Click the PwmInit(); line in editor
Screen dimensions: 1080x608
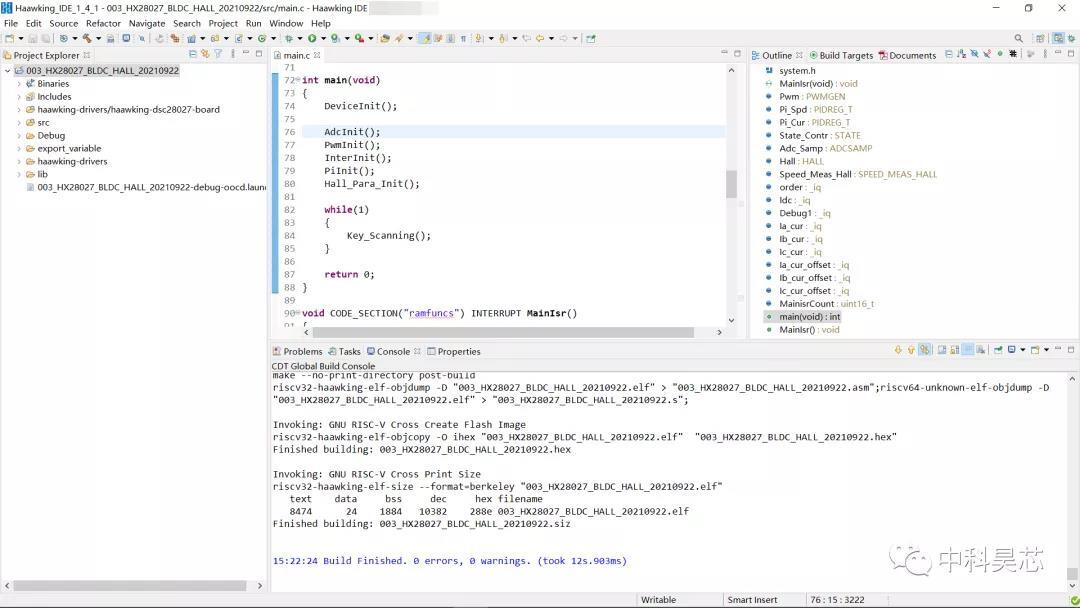click(x=352, y=145)
